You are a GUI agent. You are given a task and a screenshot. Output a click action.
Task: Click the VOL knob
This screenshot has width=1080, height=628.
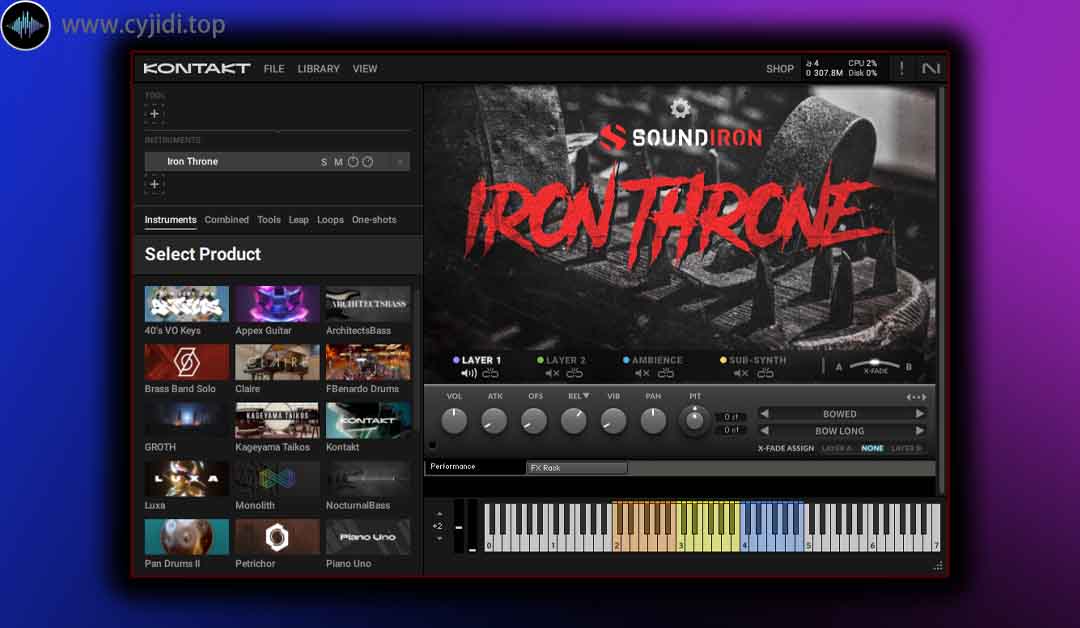pos(454,421)
